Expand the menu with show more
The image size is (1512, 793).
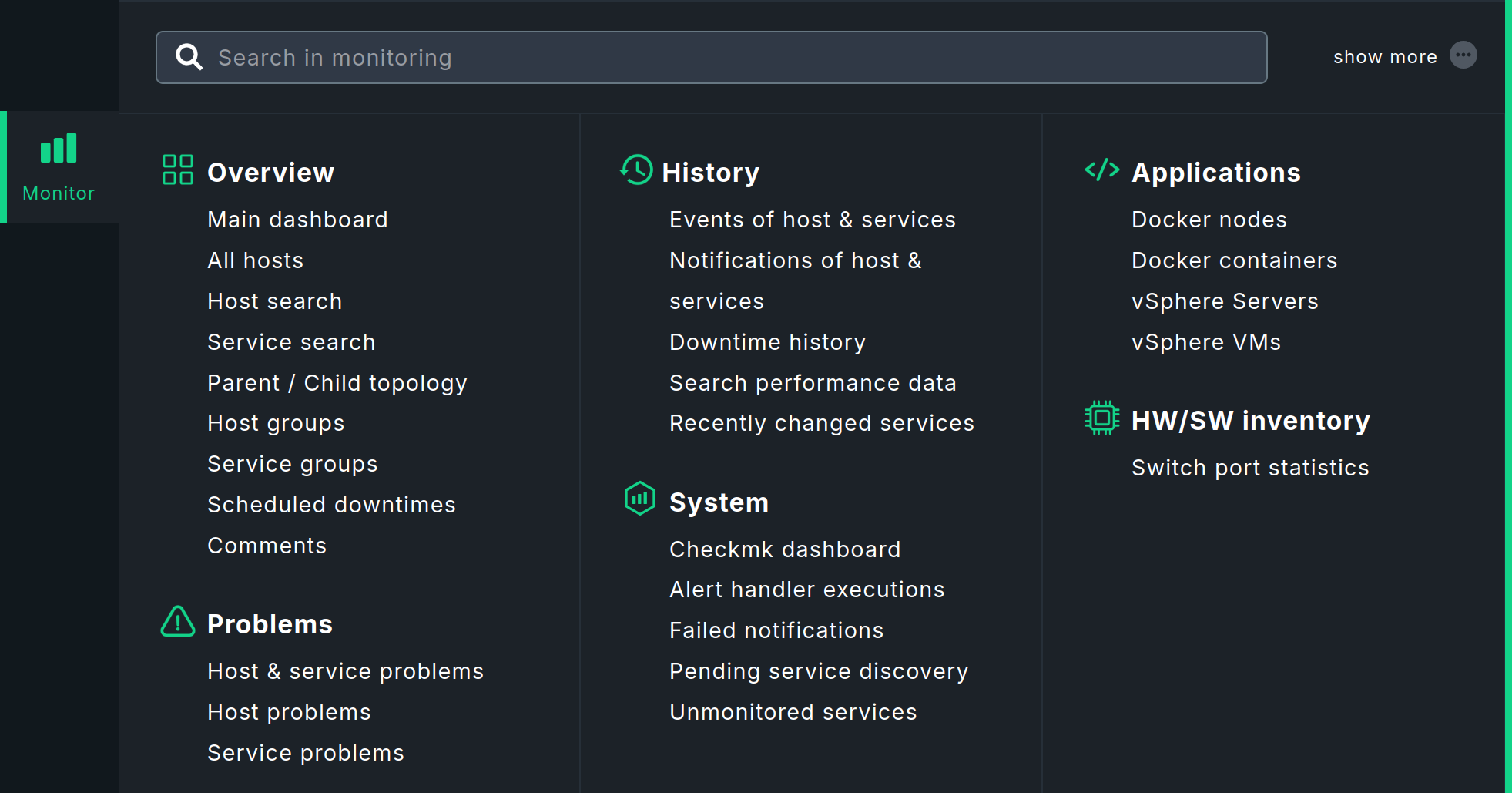1385,55
